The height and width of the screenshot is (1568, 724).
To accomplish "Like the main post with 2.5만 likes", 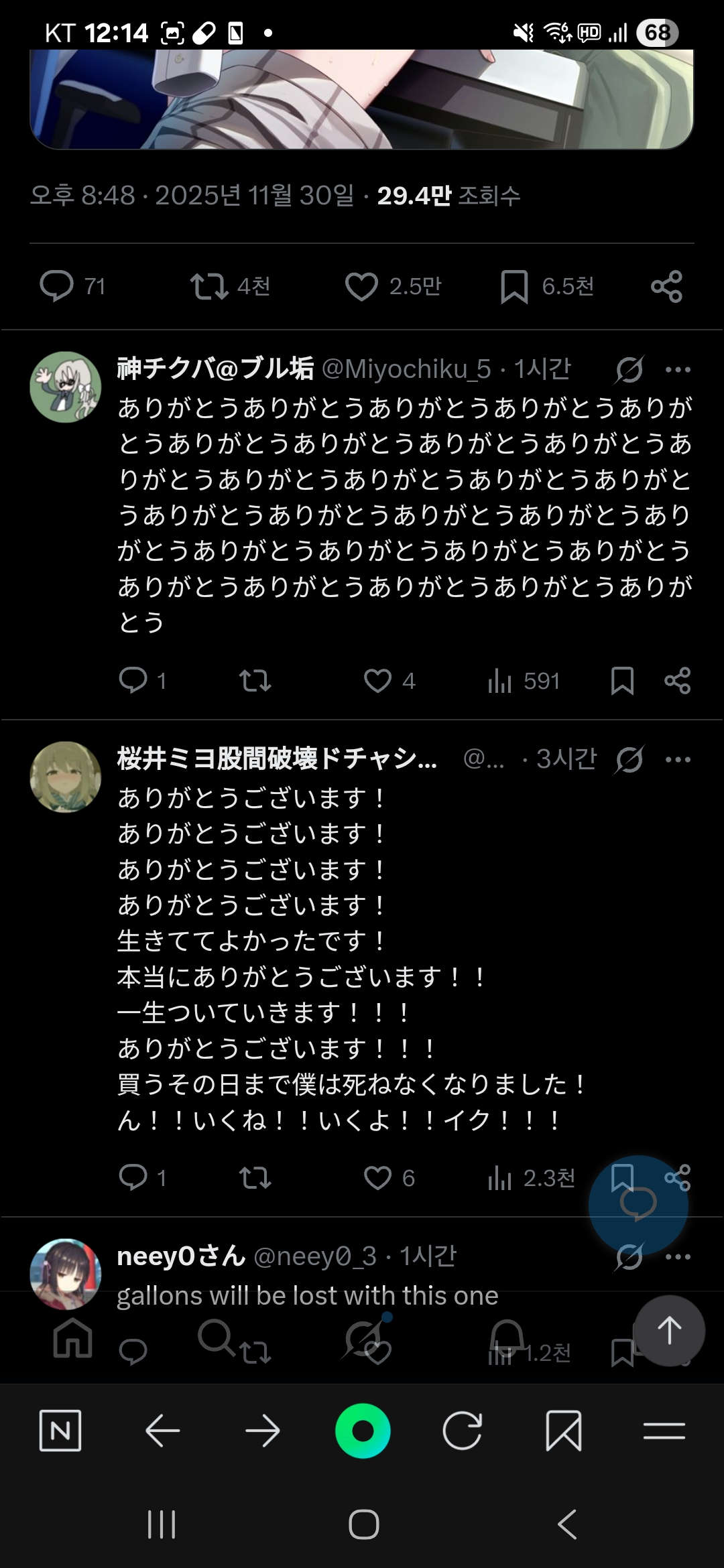I will pos(361,286).
